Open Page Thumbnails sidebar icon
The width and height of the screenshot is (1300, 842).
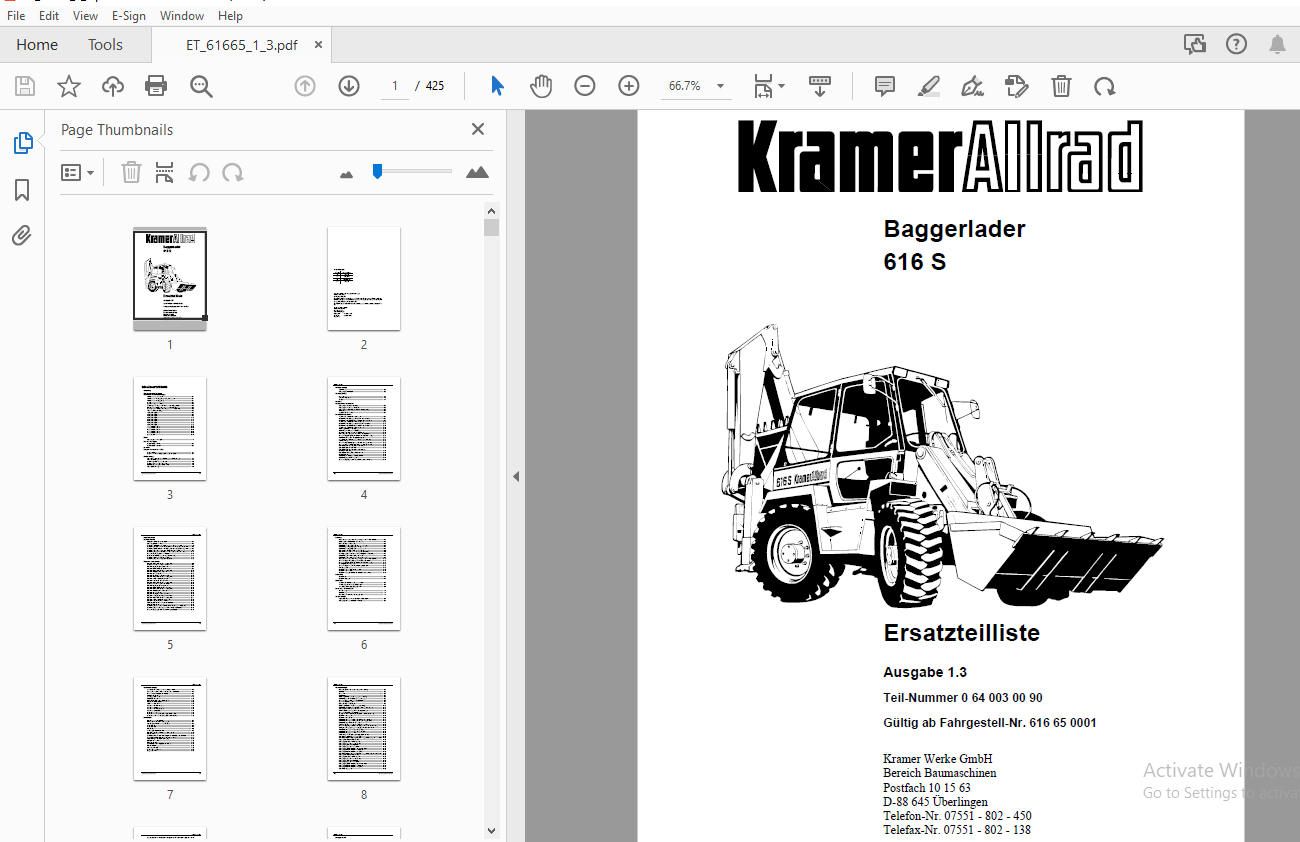[22, 143]
